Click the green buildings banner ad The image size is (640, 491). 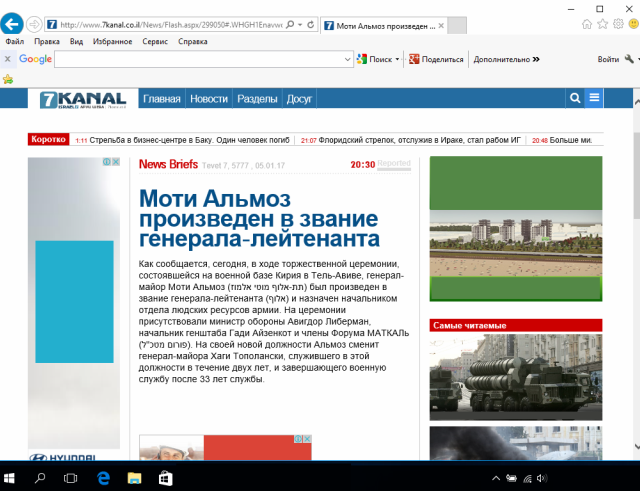tap(516, 229)
